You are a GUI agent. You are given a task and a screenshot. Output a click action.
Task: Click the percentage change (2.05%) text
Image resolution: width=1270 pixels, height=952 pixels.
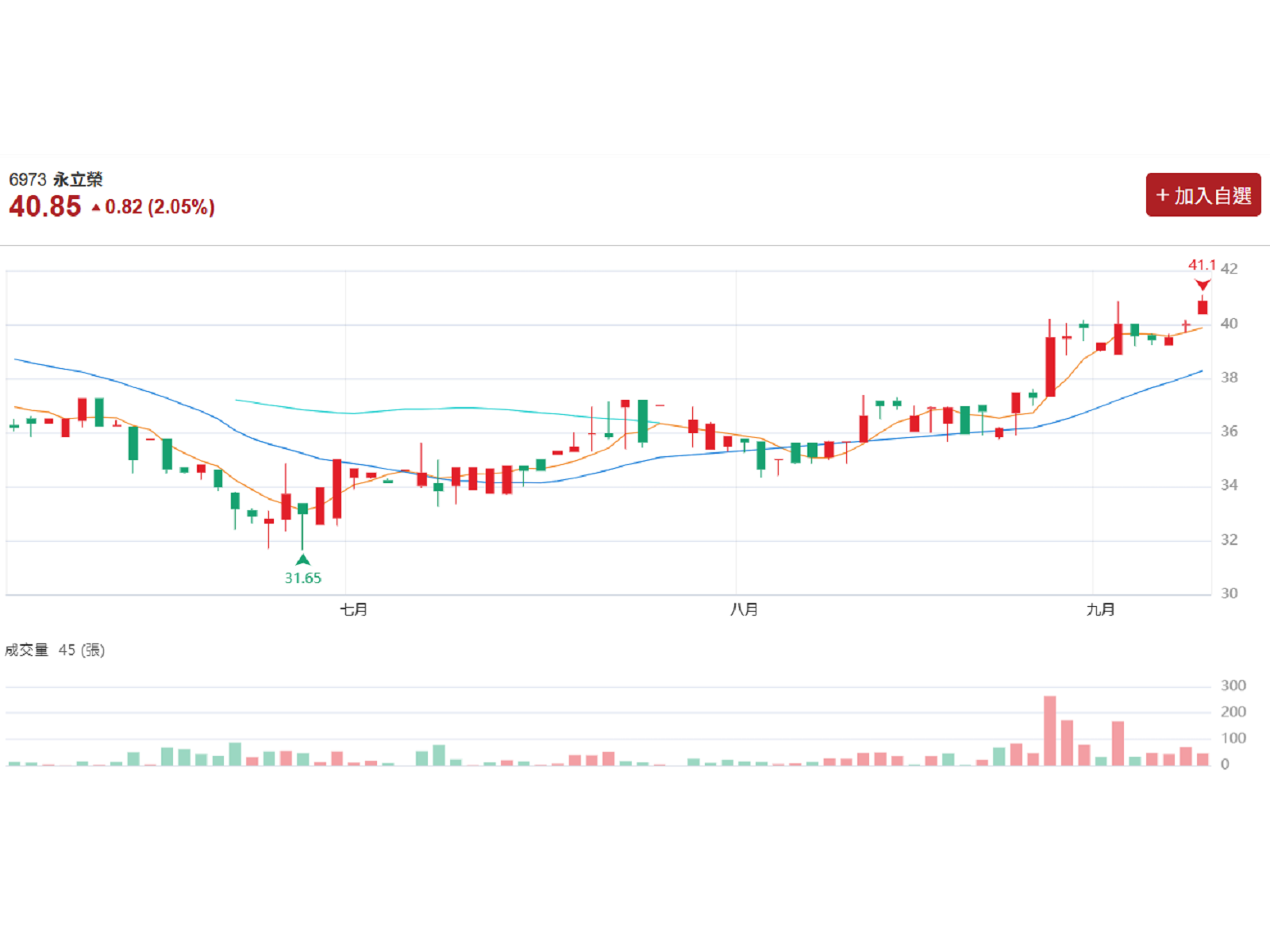click(181, 207)
